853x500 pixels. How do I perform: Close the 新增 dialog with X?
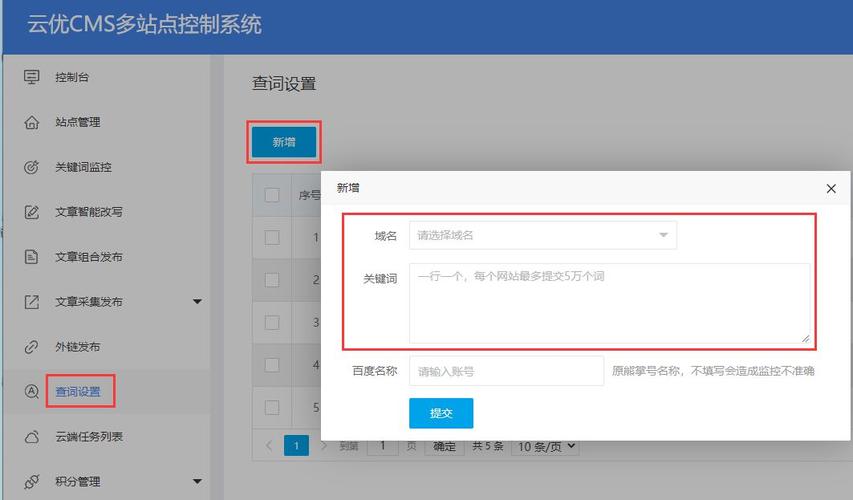tap(831, 188)
